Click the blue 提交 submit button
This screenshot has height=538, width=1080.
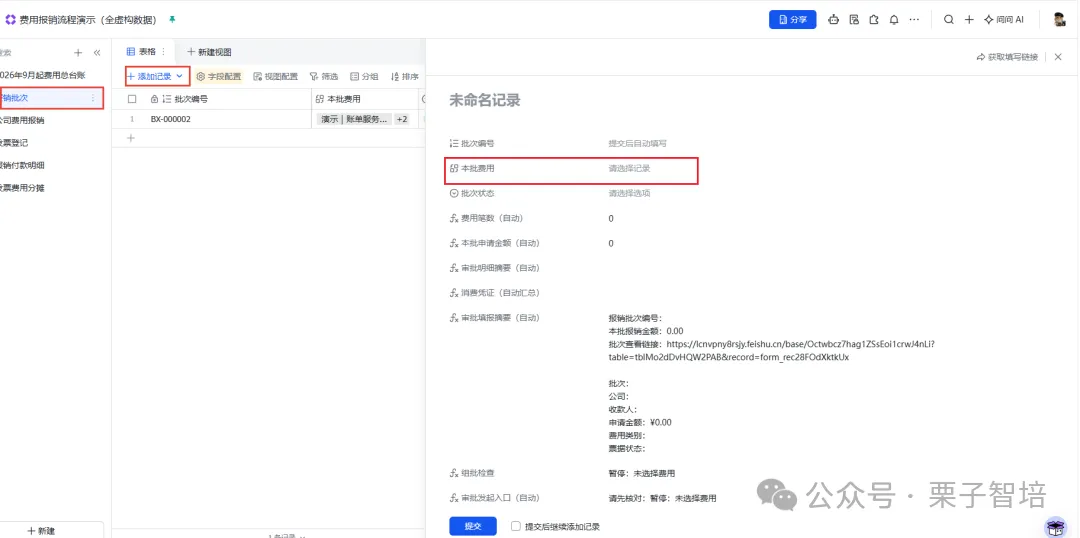pyautogui.click(x=472, y=526)
